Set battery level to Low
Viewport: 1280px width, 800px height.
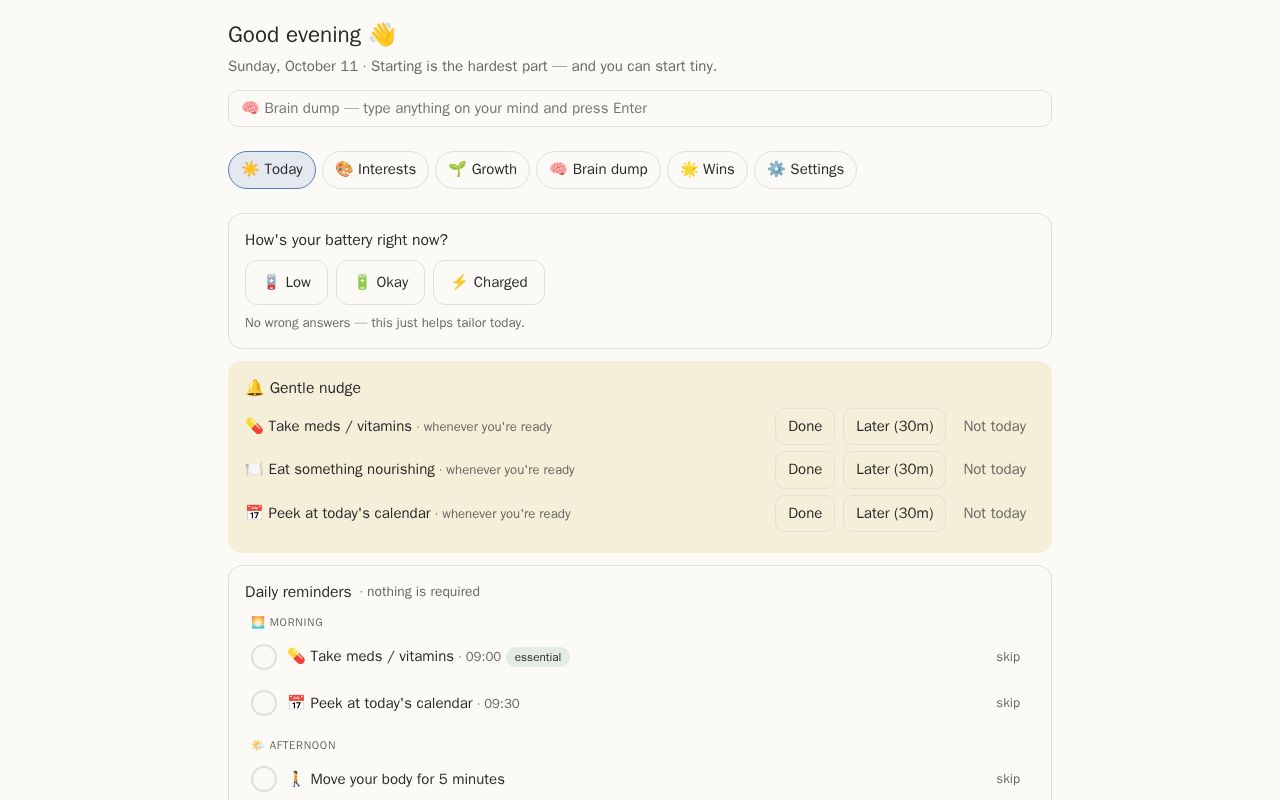286,282
